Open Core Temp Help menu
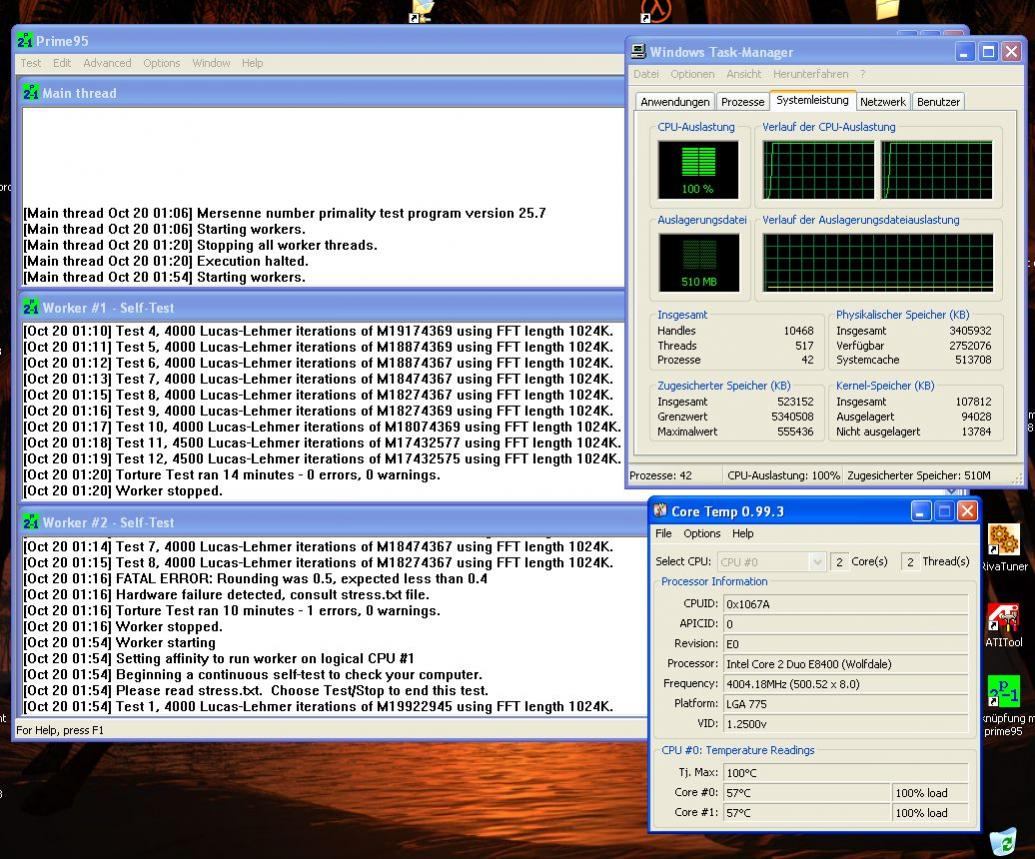Image resolution: width=1035 pixels, height=859 pixels. tap(743, 533)
